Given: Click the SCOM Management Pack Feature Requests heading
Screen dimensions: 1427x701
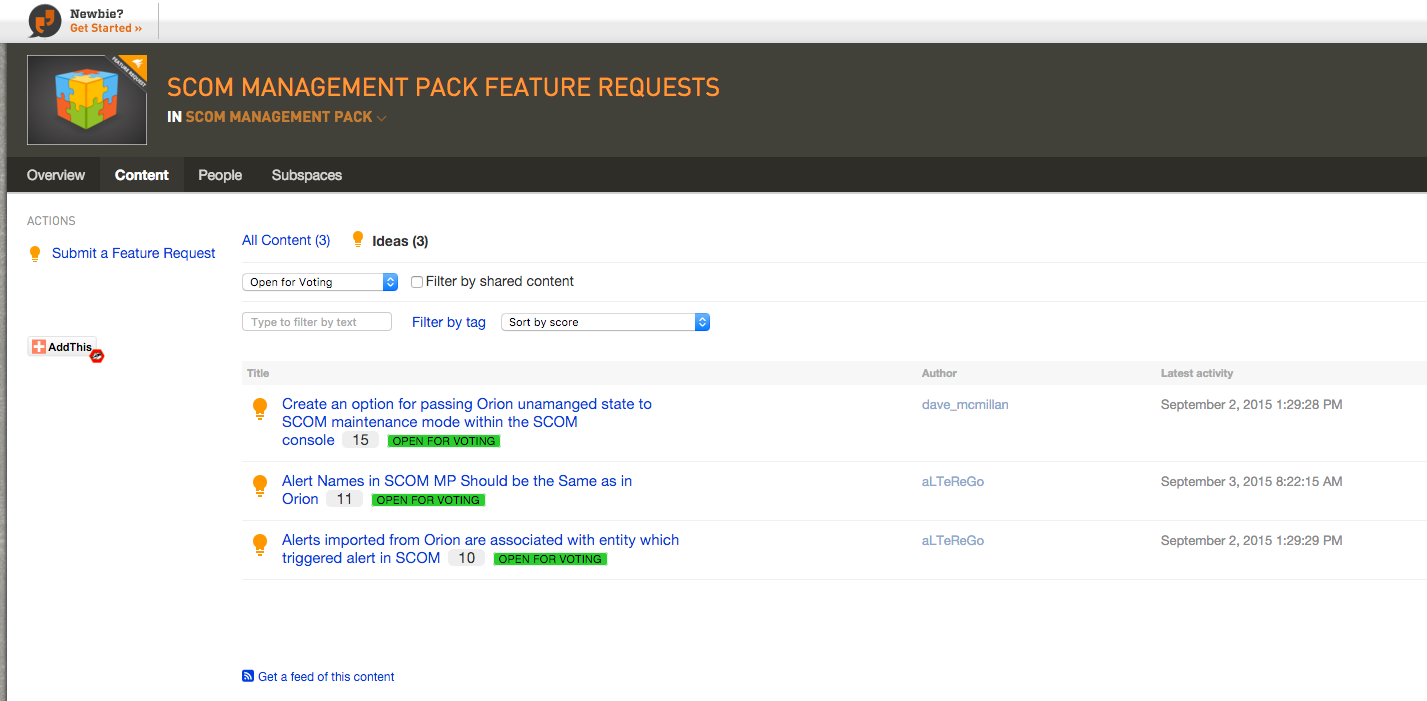Looking at the screenshot, I should point(443,87).
